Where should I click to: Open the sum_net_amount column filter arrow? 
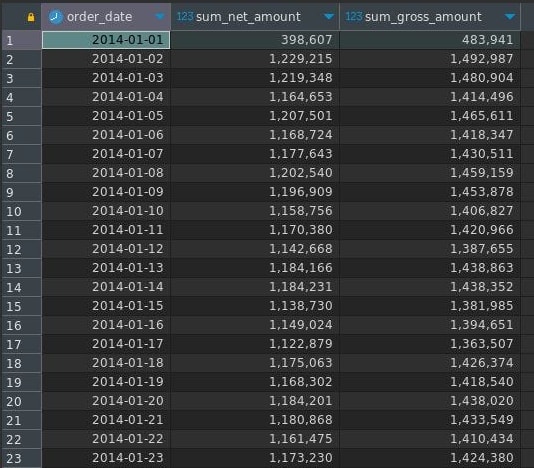[x=329, y=16]
